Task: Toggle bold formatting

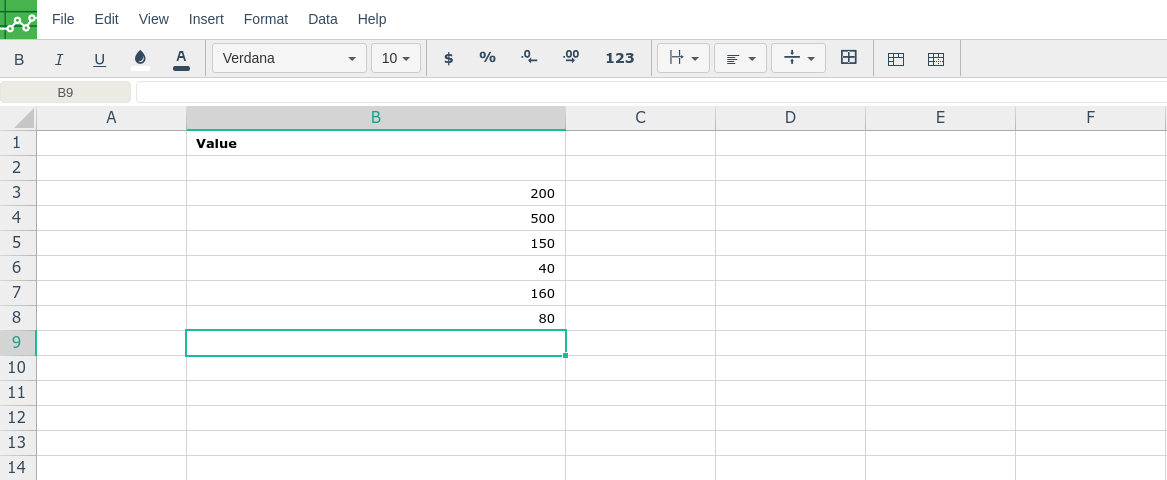Action: 19,59
